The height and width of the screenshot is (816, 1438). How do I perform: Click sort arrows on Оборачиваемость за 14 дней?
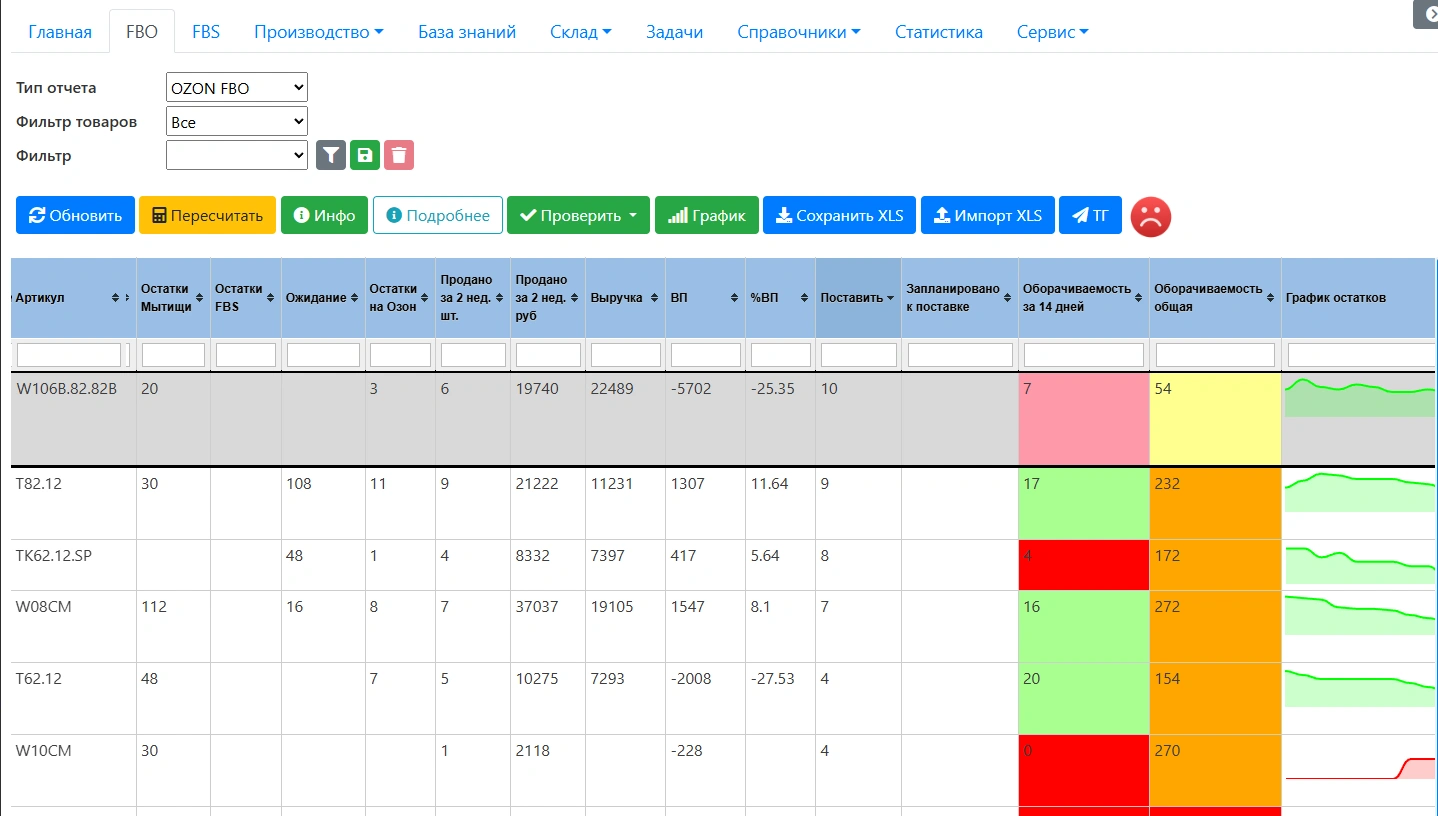point(1139,298)
